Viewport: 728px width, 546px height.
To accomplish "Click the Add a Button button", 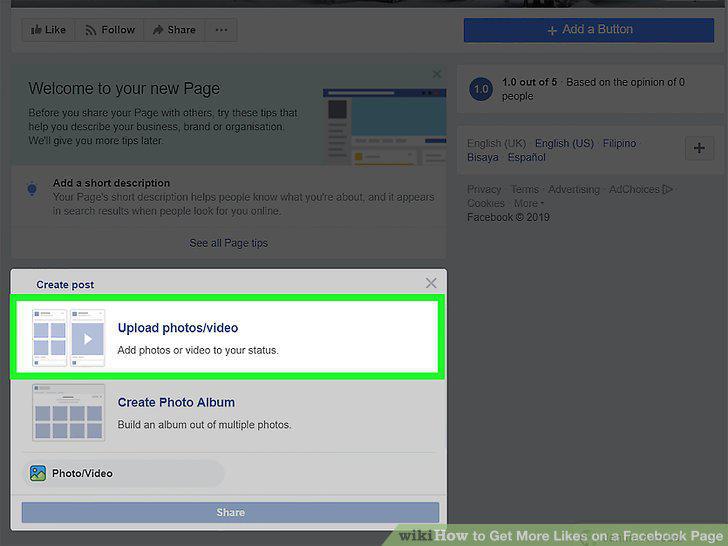I will coord(589,30).
